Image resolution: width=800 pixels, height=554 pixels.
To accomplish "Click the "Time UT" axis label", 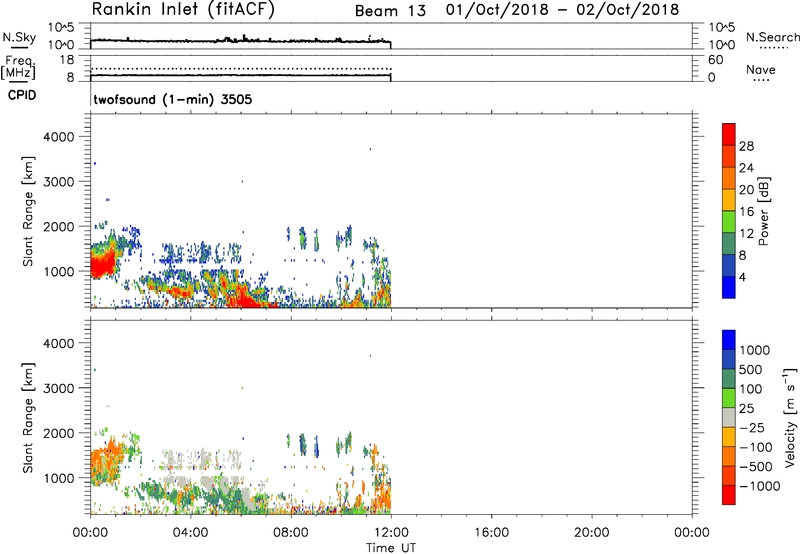I will (391, 548).
